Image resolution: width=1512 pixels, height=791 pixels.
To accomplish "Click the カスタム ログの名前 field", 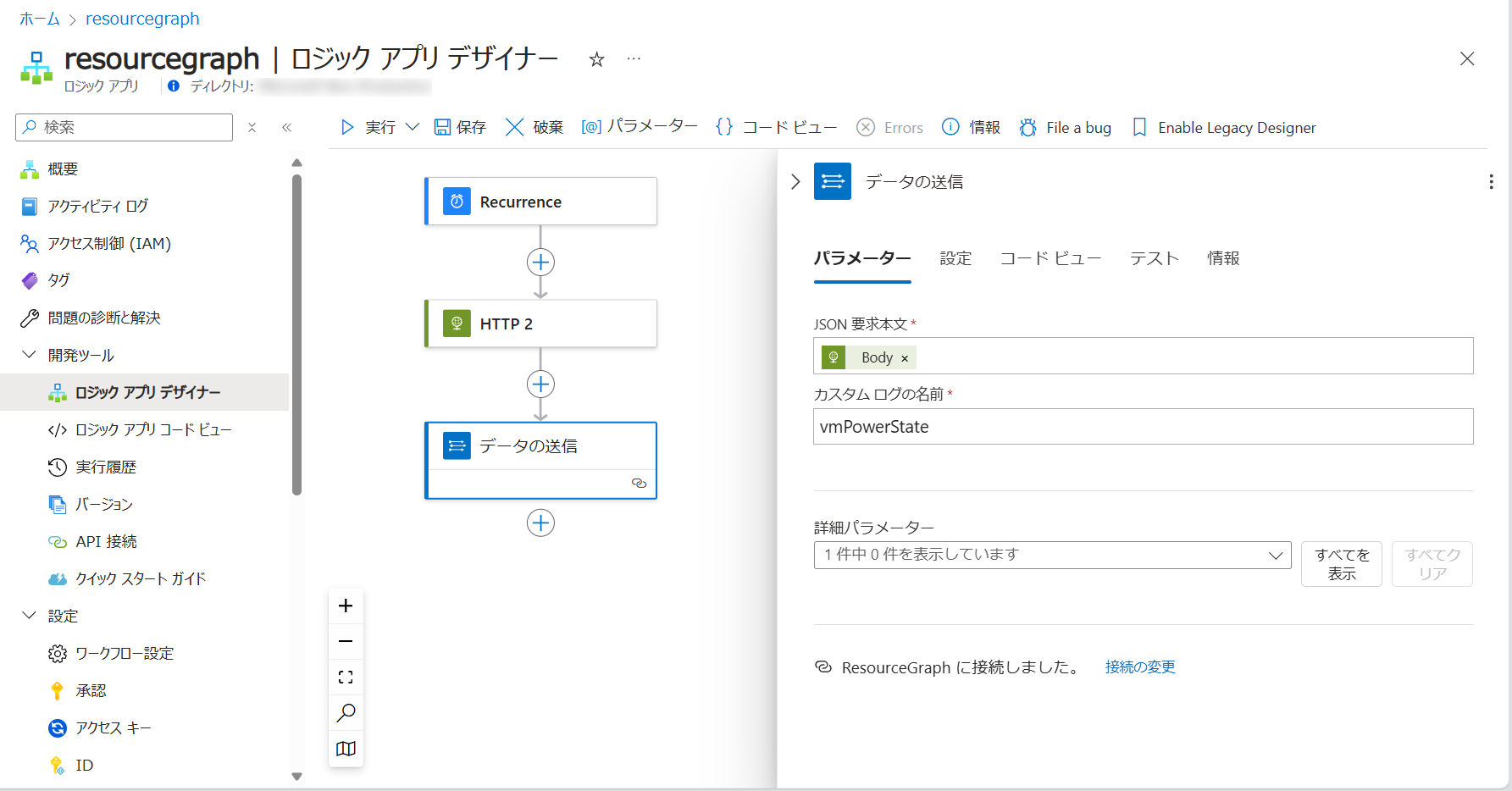I will [x=1144, y=427].
